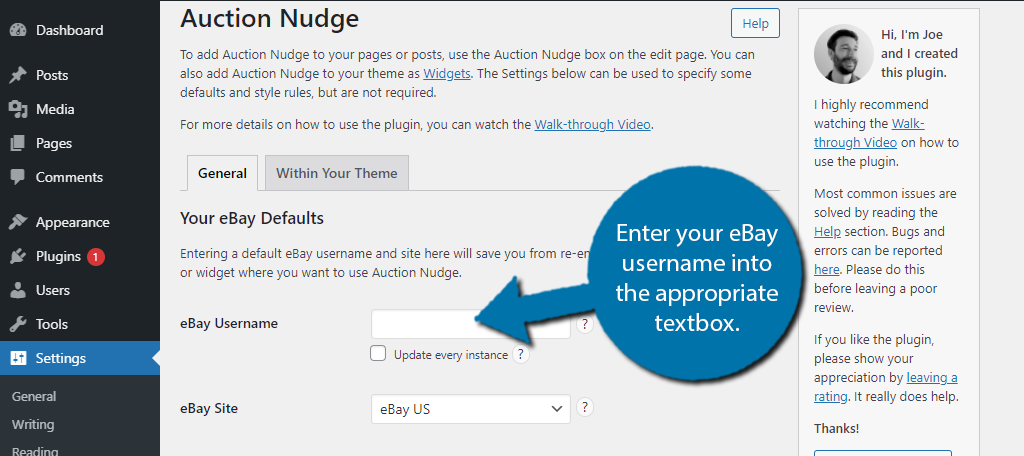Click the Plugins plug icon
Screen dimensions: 1024x456
pos(18,256)
